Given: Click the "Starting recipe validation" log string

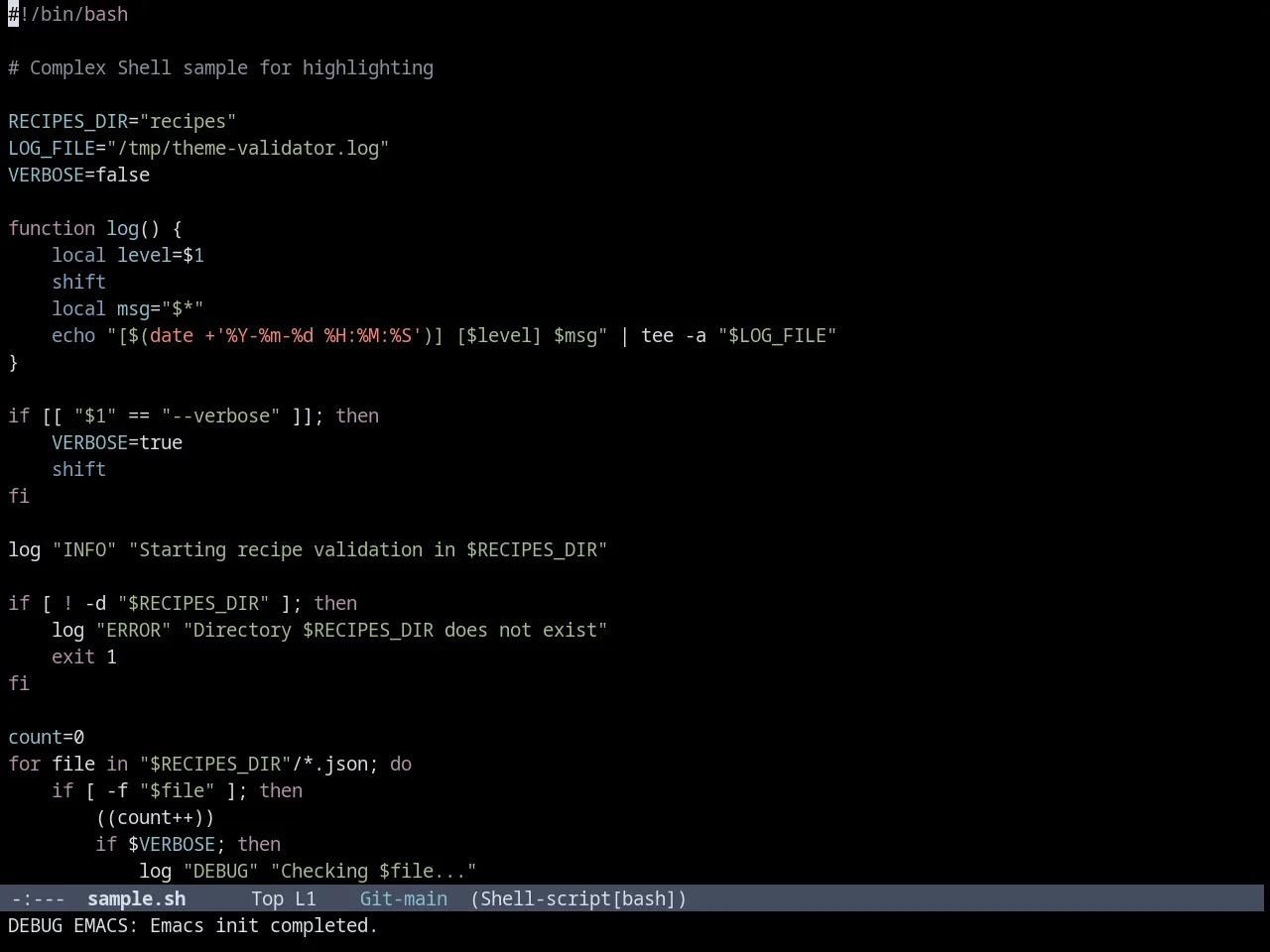Looking at the screenshot, I should coord(368,550).
